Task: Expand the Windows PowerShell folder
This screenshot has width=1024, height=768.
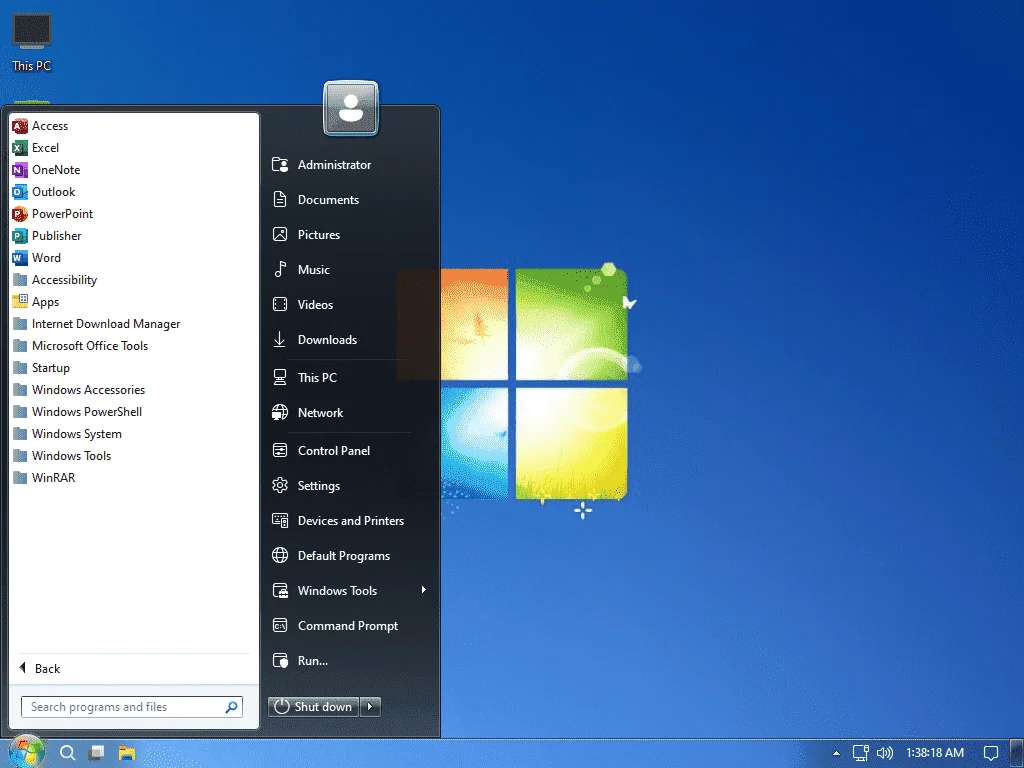Action: point(134,412)
